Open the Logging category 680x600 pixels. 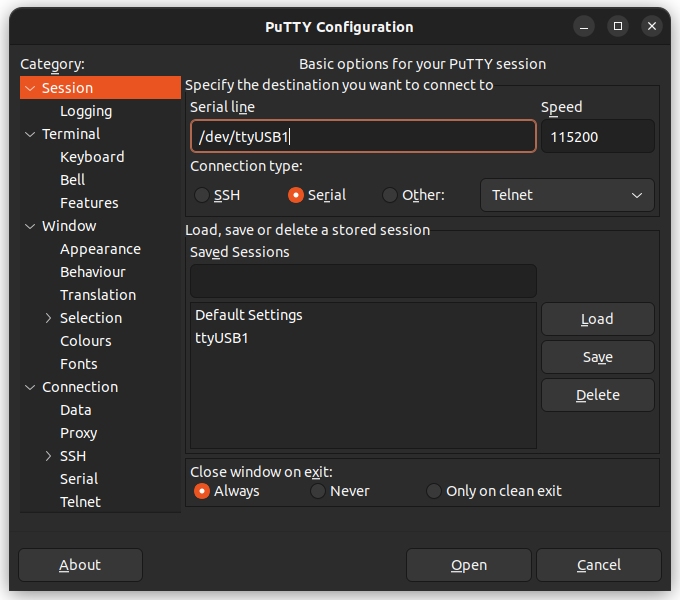(86, 111)
